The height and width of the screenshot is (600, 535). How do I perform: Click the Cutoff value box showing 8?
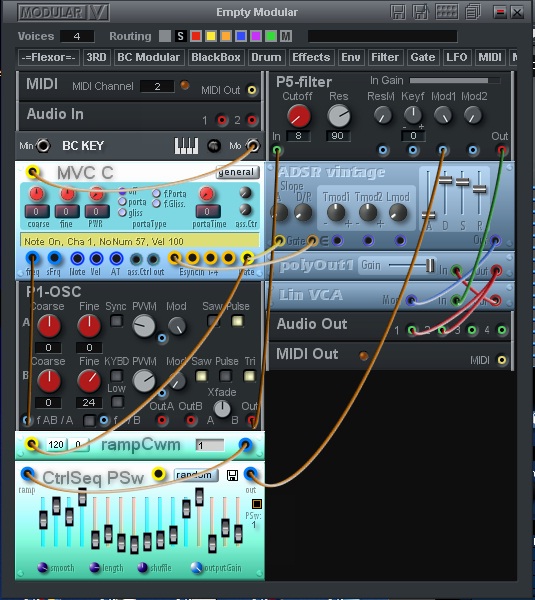[x=298, y=136]
